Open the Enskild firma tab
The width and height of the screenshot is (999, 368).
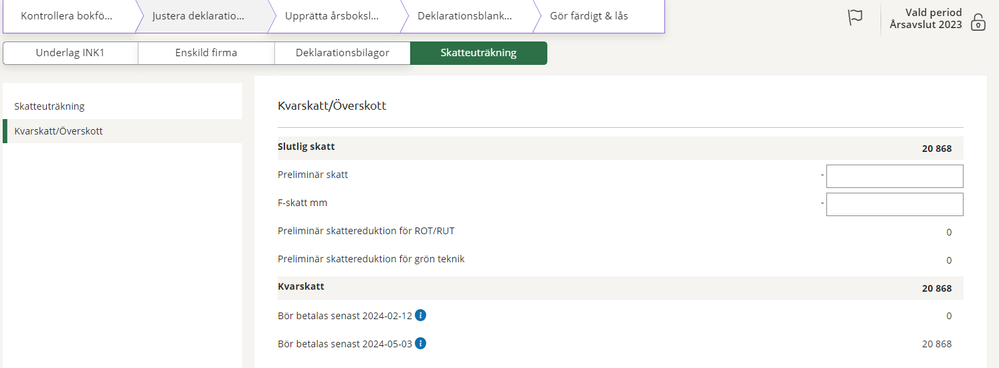click(x=206, y=53)
